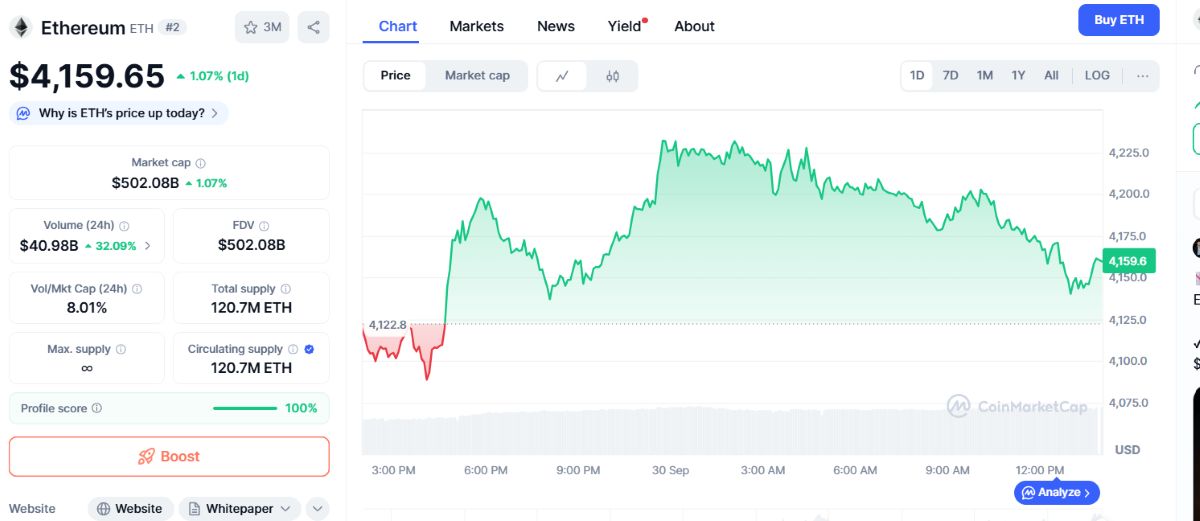Open Why is ETH's price up today
1200x521 pixels.
coord(119,113)
